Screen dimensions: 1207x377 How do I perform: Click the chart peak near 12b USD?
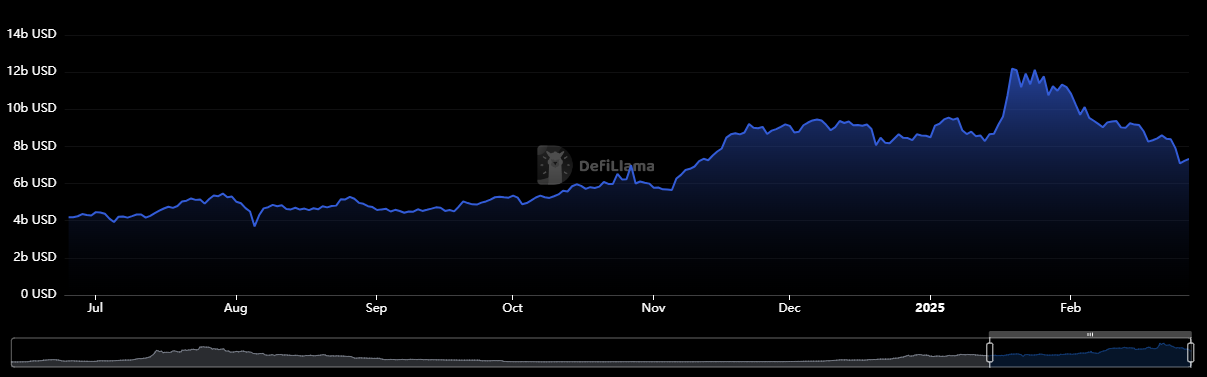1012,69
